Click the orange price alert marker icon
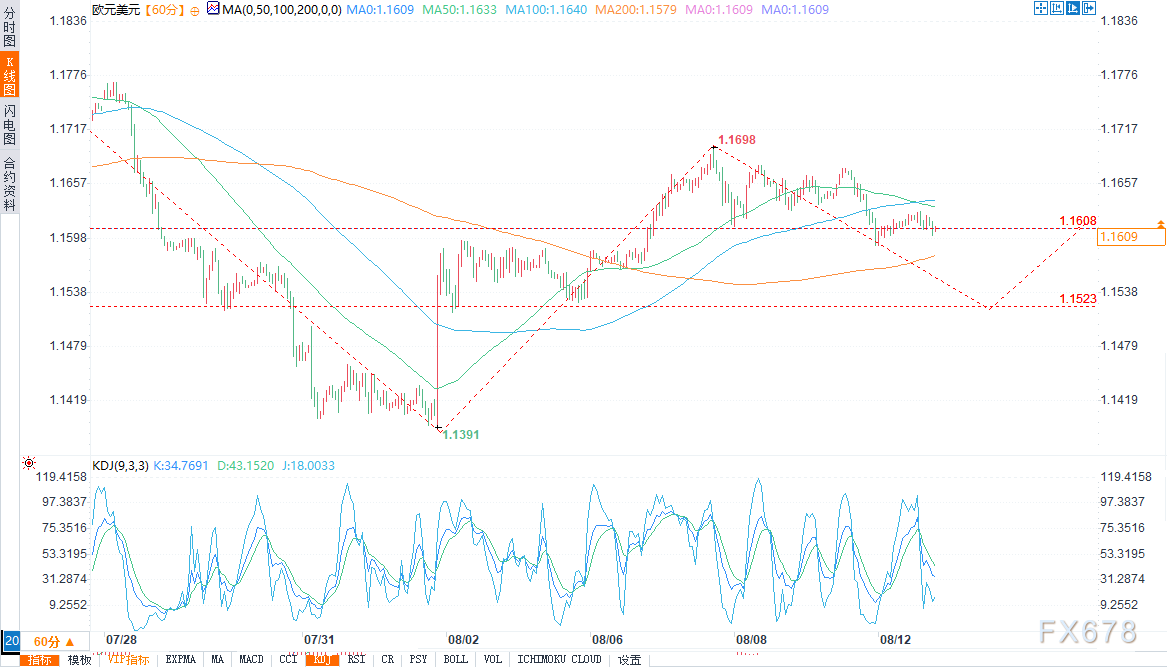The width and height of the screenshot is (1167, 667). tap(1159, 222)
